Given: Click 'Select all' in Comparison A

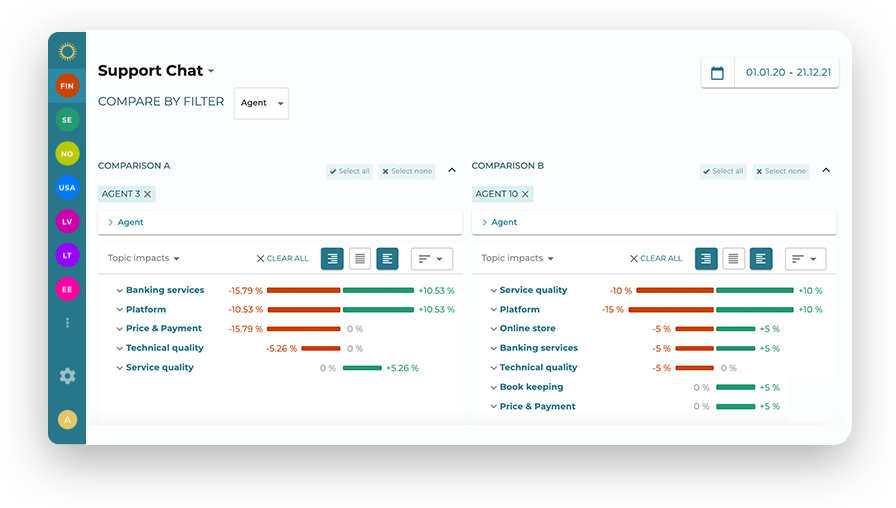Looking at the screenshot, I should click(350, 171).
